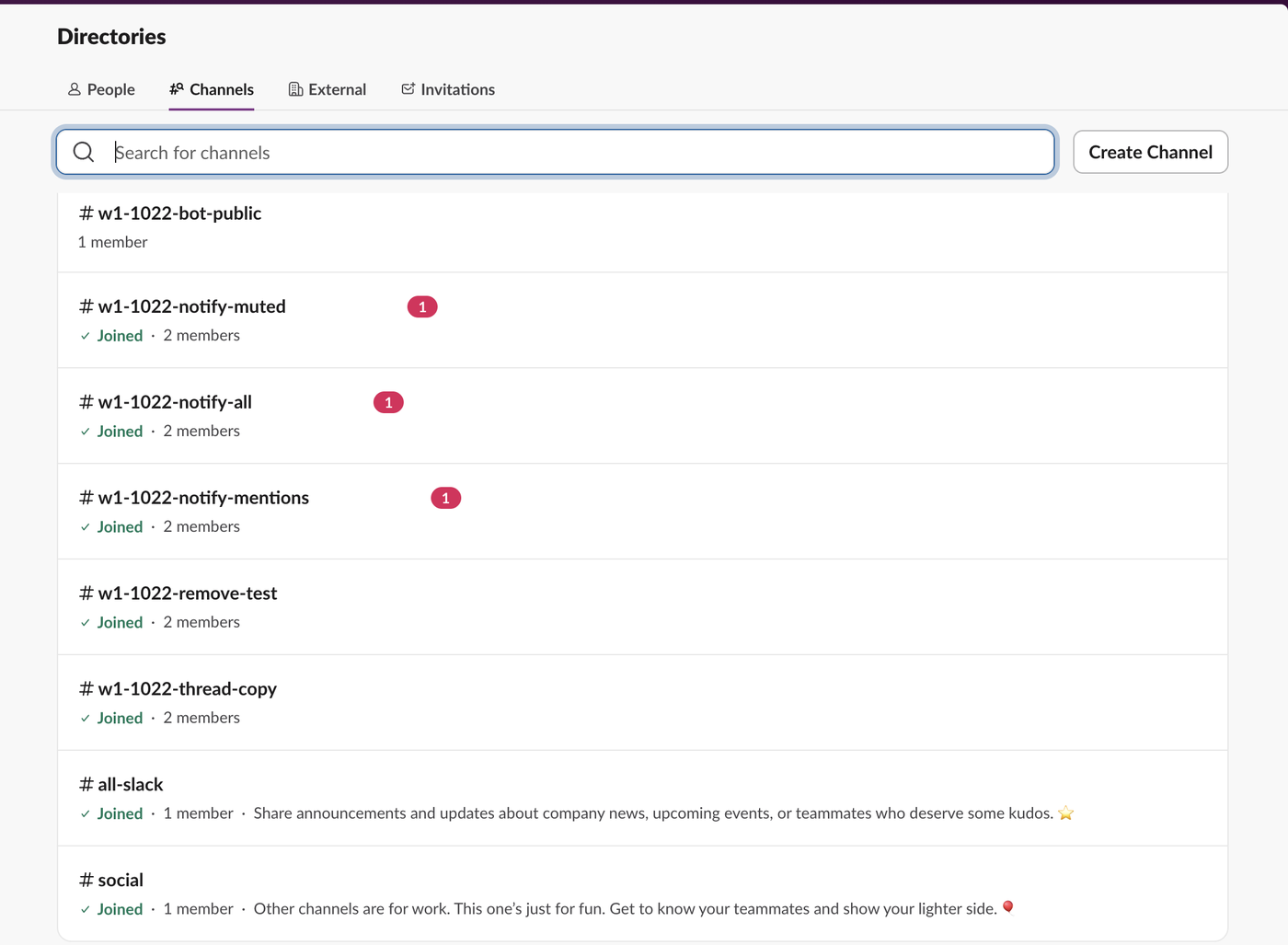Click unread badge on w1-1022-notify-all
This screenshot has width=1288, height=945.
click(x=388, y=402)
